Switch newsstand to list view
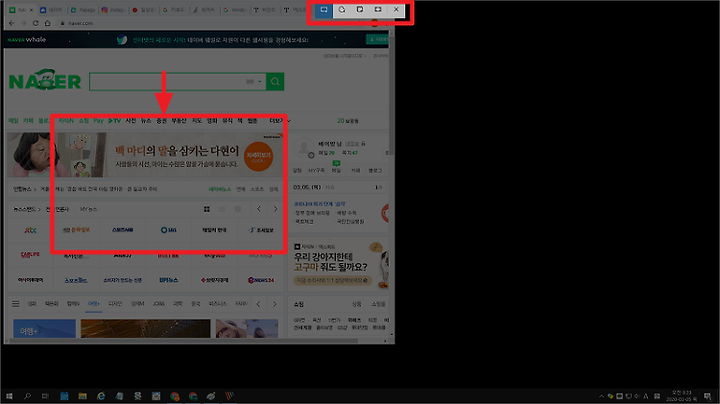This screenshot has width=720, height=404. point(222,209)
